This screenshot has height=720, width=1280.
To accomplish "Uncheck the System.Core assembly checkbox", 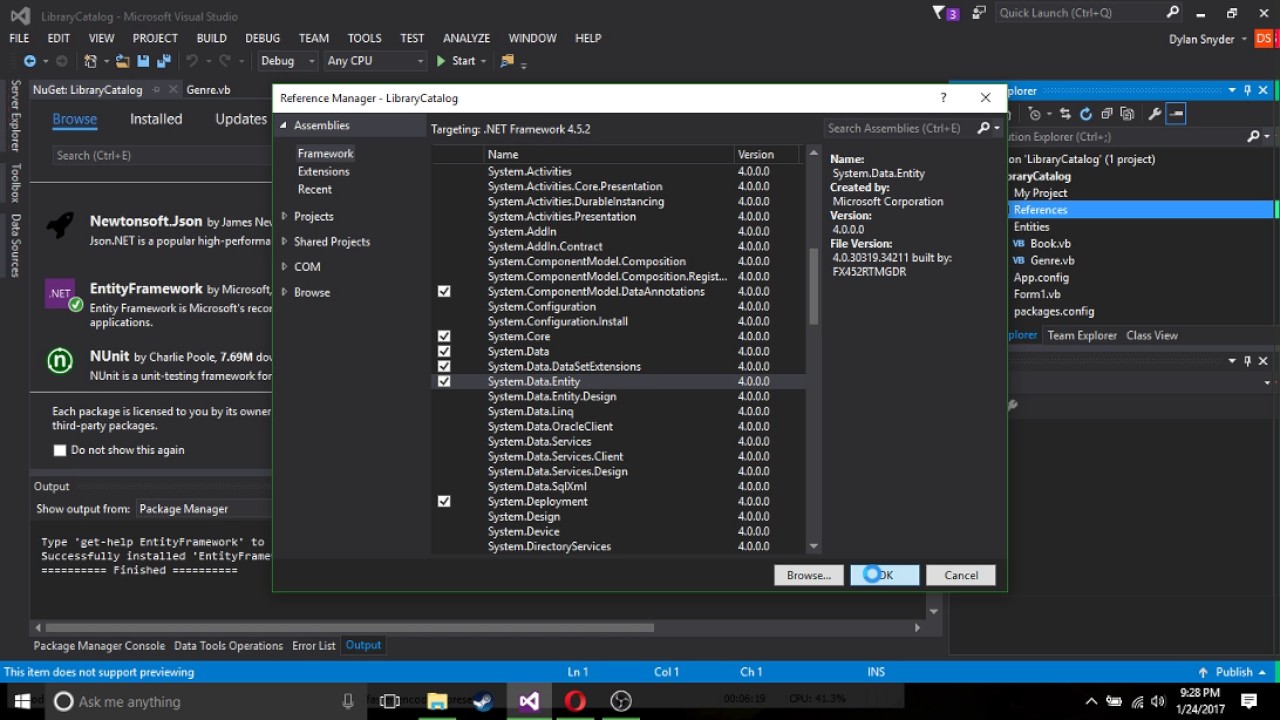I will 444,336.
